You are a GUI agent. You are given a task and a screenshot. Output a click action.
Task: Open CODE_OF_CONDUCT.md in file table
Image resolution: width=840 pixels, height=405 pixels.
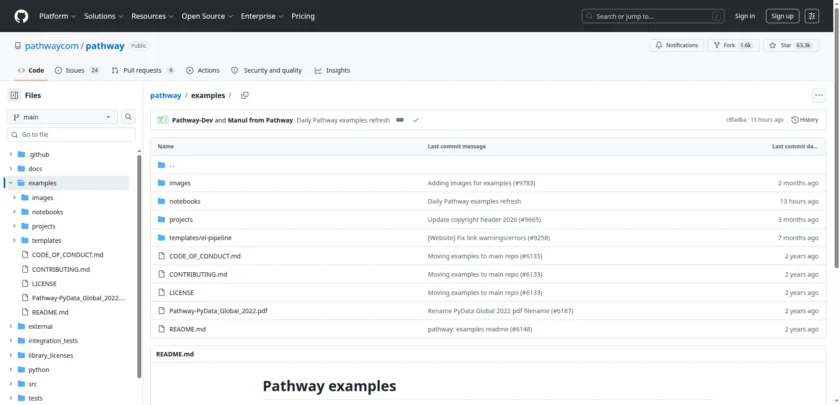pyautogui.click(x=205, y=256)
